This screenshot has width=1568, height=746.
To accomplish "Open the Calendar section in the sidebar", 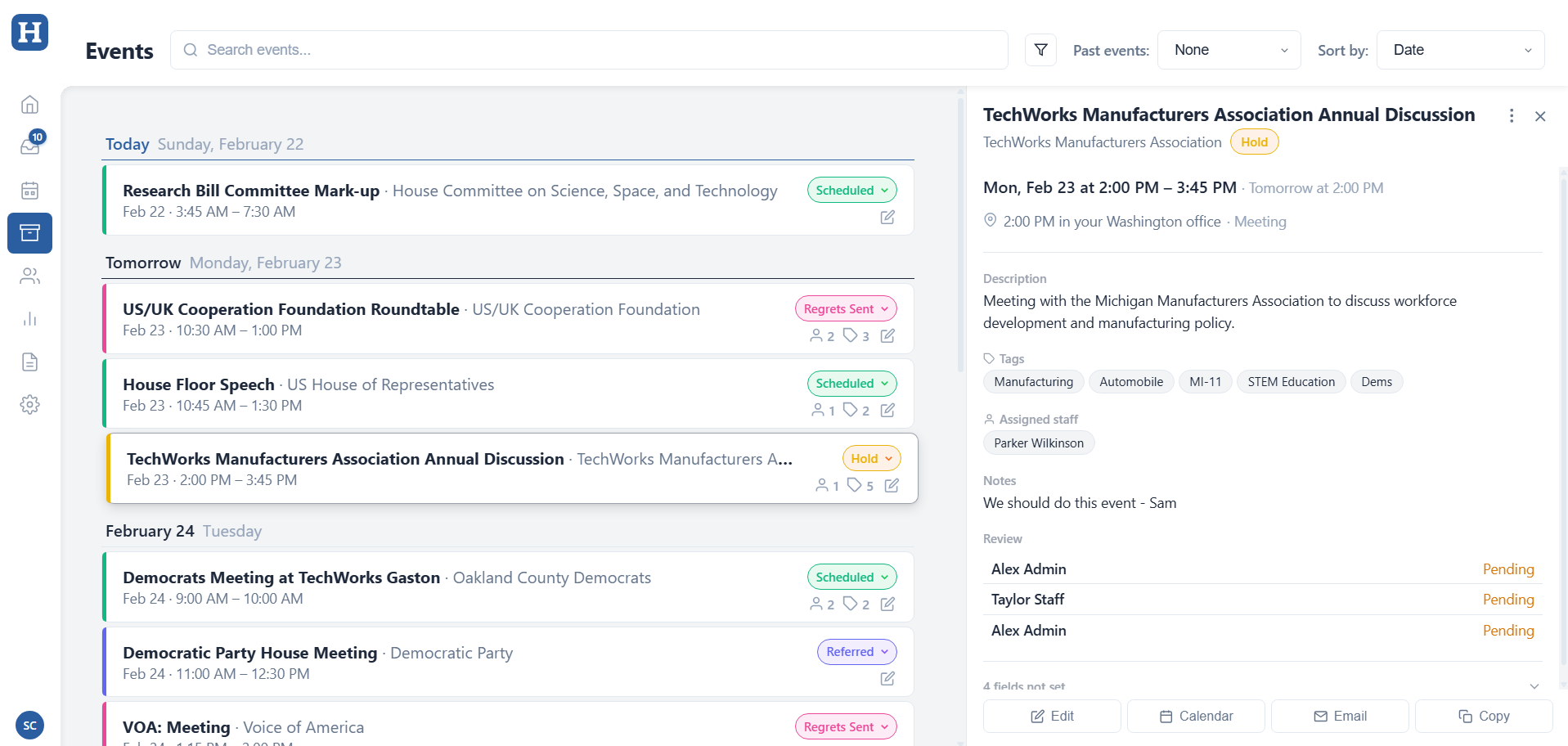I will pos(29,190).
